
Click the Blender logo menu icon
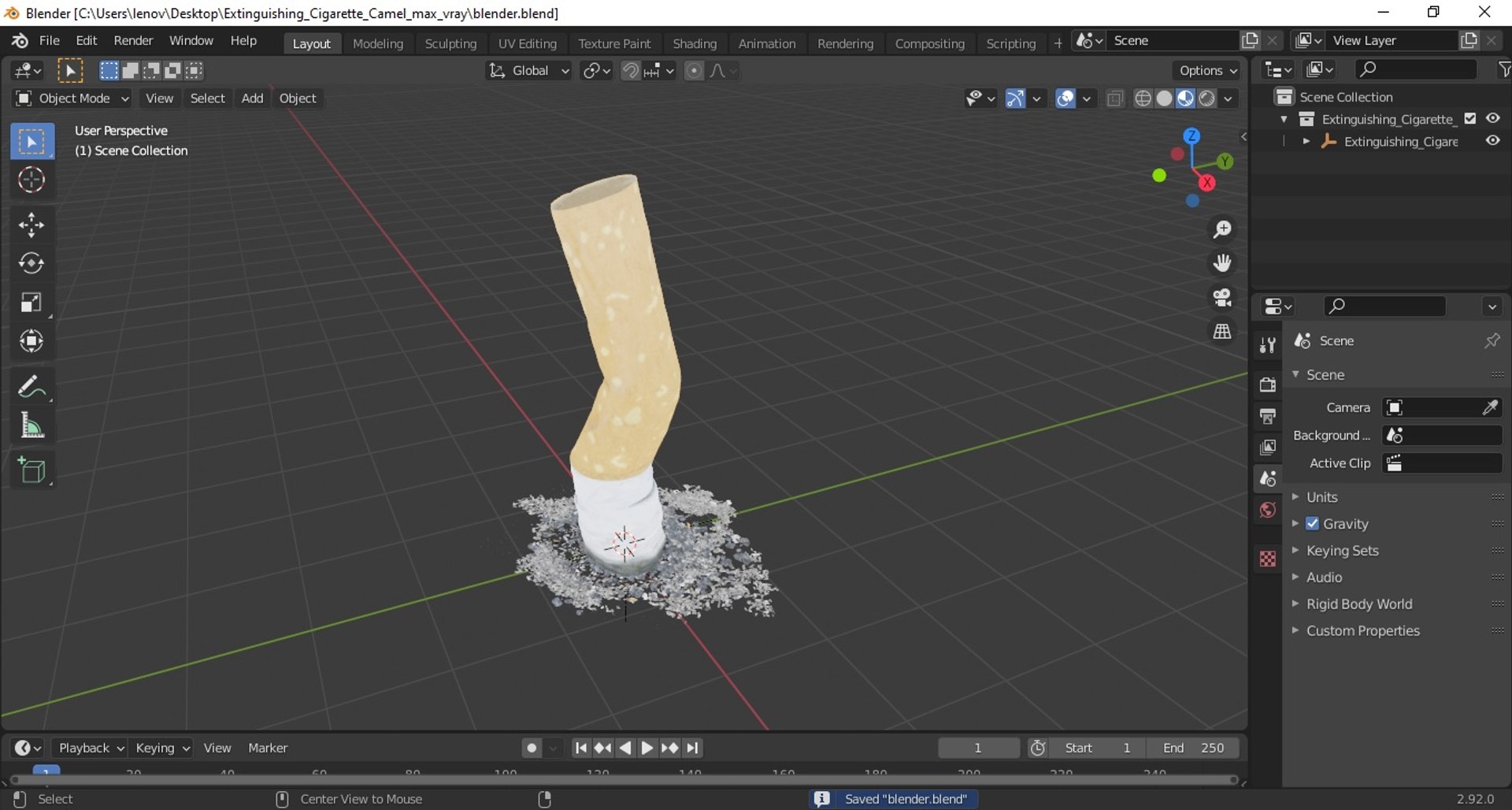click(x=20, y=41)
